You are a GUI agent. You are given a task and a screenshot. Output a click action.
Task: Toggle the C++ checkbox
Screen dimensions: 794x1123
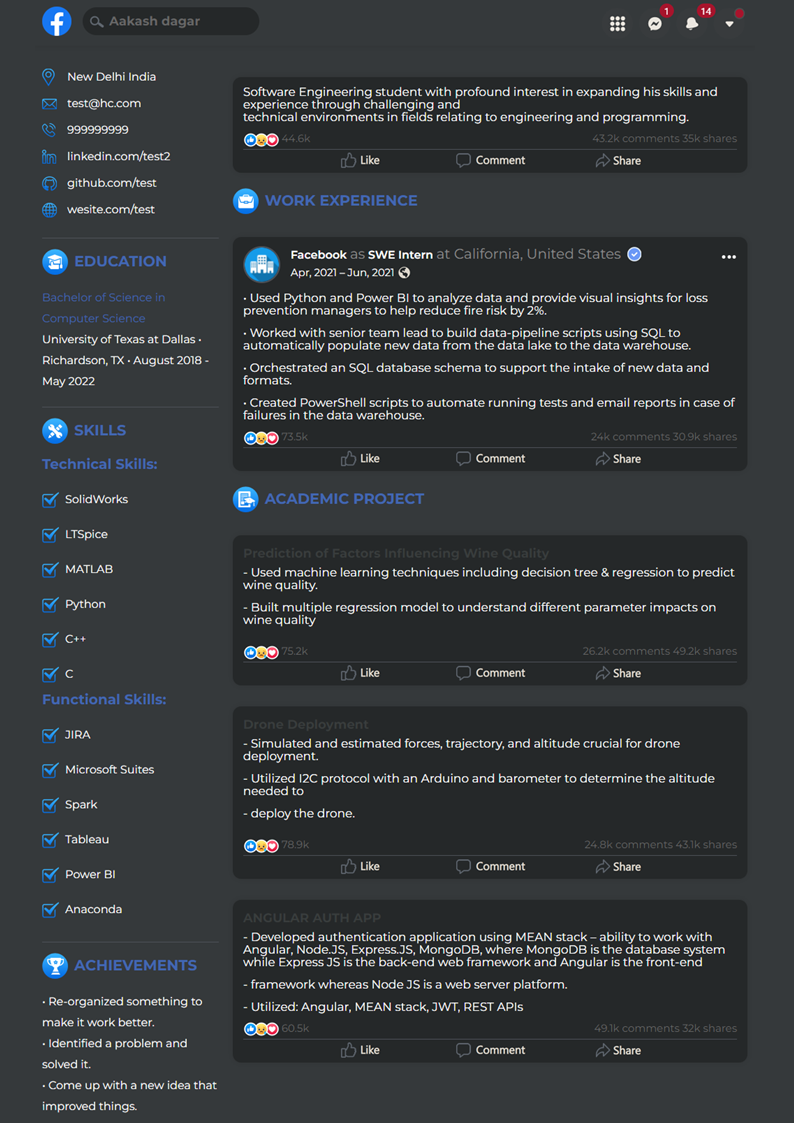tap(50, 639)
